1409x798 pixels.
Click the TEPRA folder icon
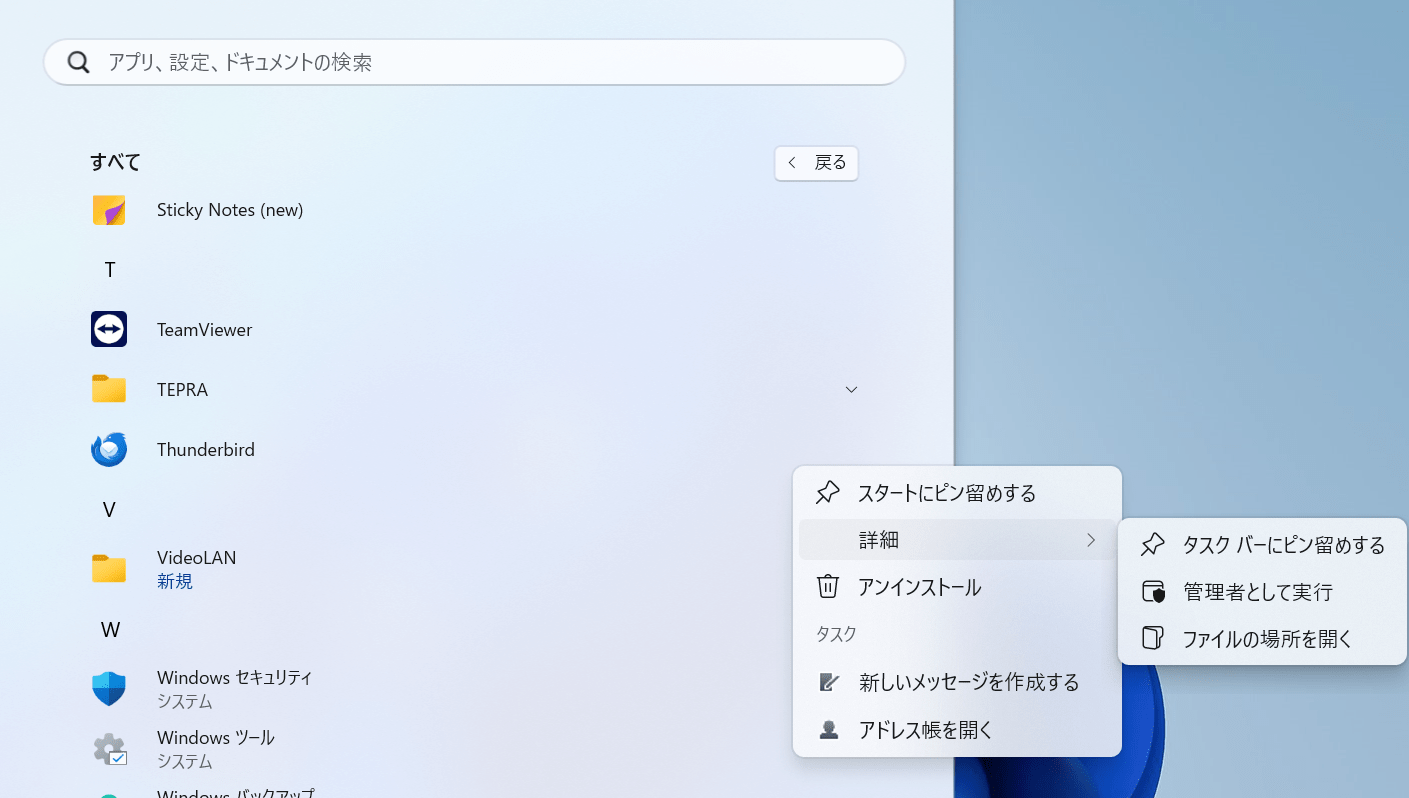coord(109,389)
